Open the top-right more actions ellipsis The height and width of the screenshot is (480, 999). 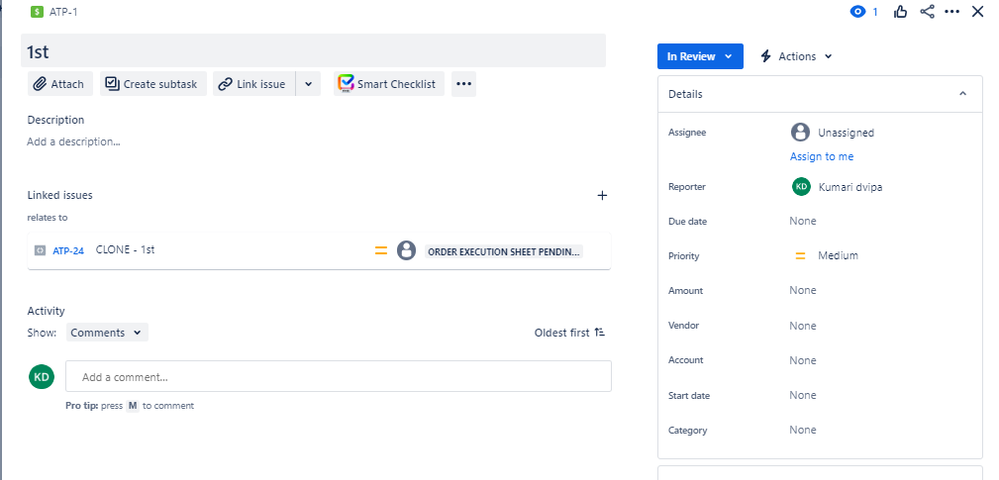(x=952, y=11)
